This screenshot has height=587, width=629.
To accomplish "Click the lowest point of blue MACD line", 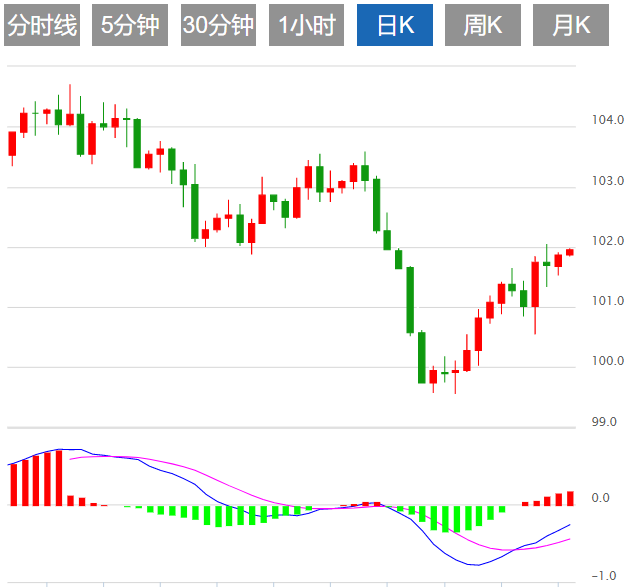I will 478,565.
